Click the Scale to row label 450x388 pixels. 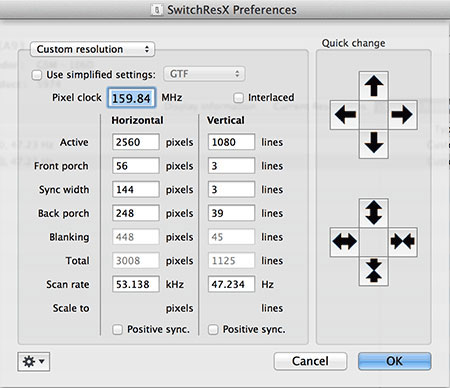pyautogui.click(x=71, y=308)
